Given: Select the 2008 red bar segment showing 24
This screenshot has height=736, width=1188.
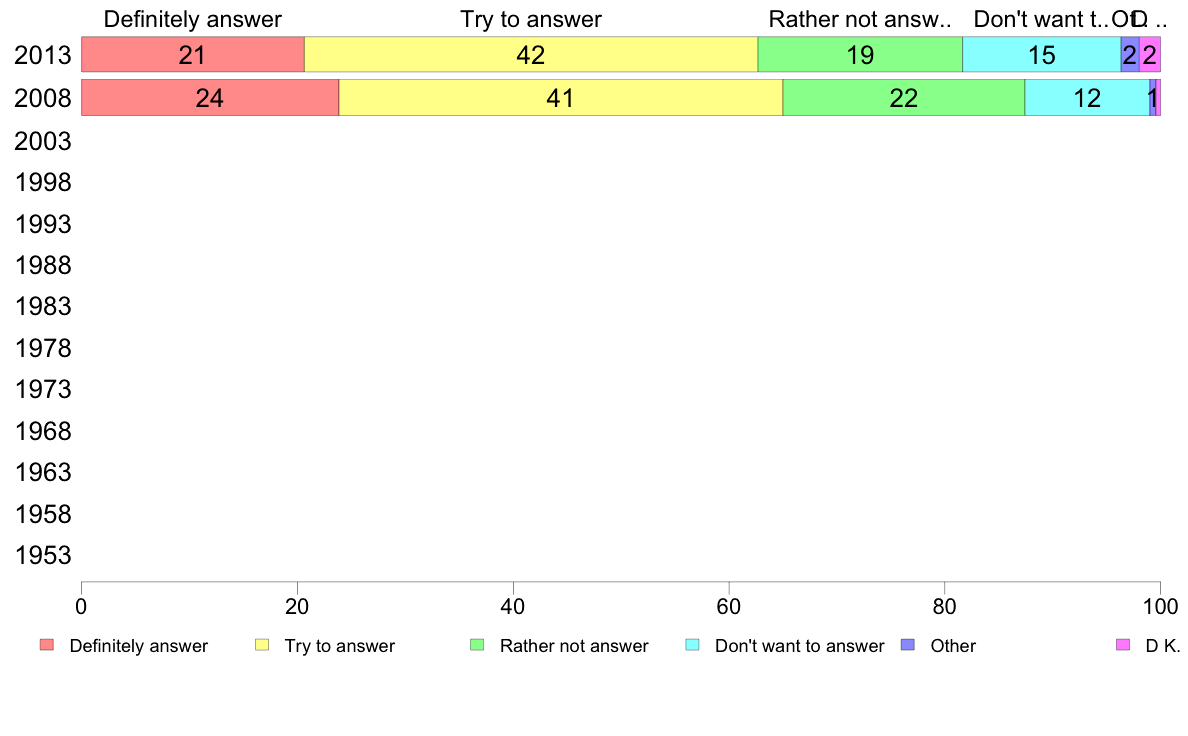Looking at the screenshot, I should tap(210, 98).
